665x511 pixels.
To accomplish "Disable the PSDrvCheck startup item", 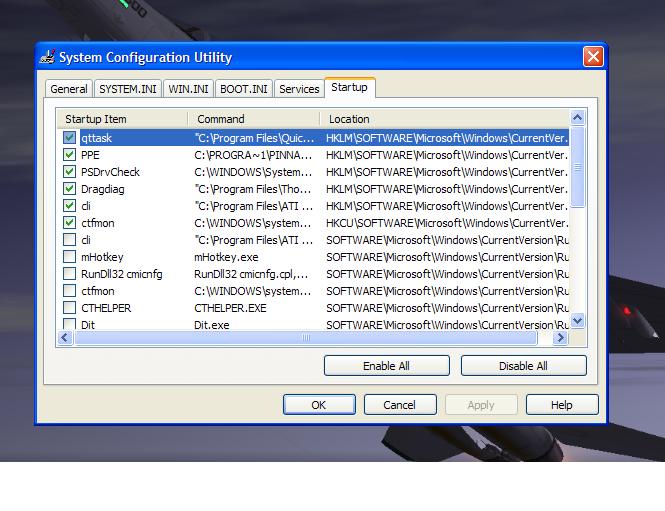I will [69, 172].
